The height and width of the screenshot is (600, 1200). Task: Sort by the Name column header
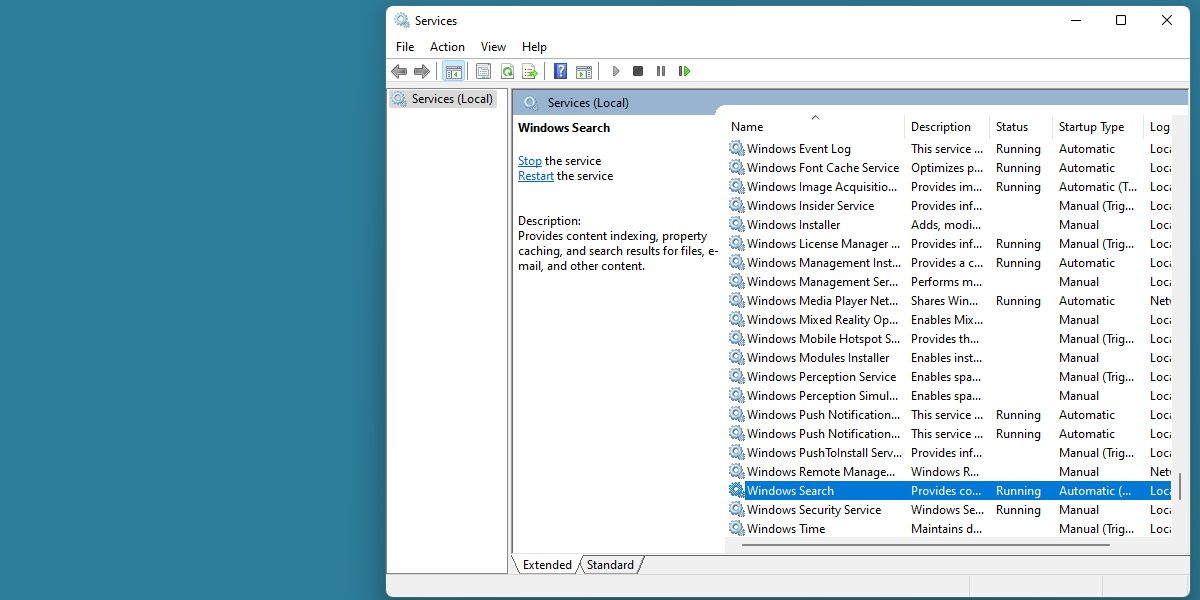tap(815, 127)
